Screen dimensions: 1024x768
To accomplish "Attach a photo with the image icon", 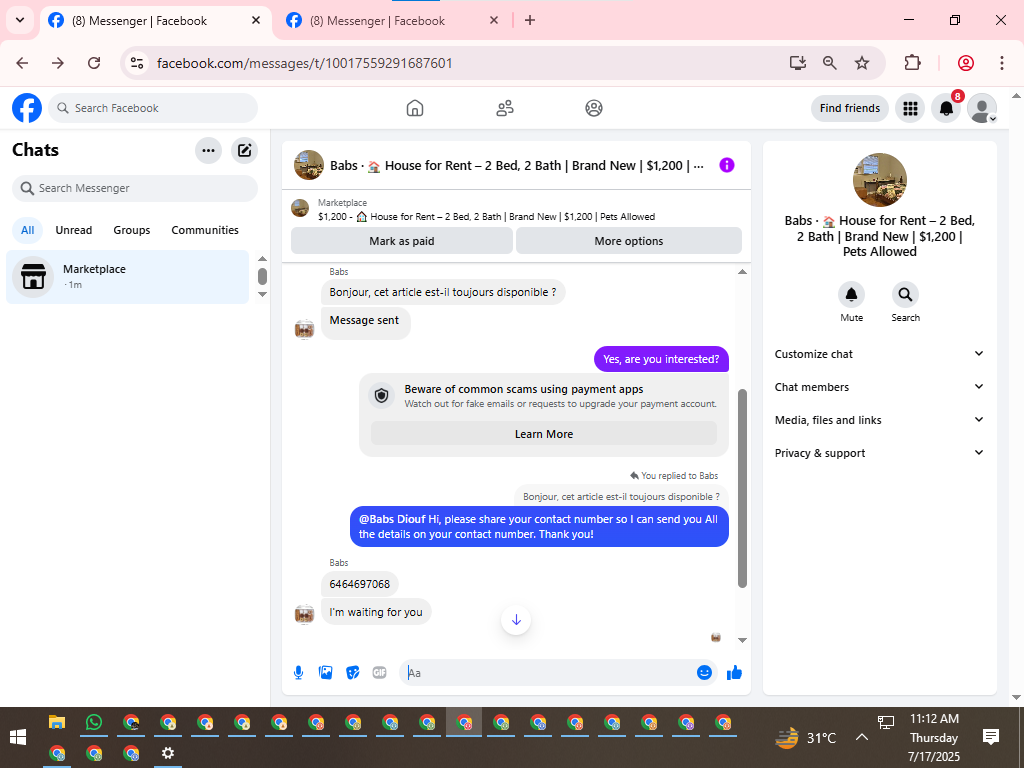I will (325, 673).
